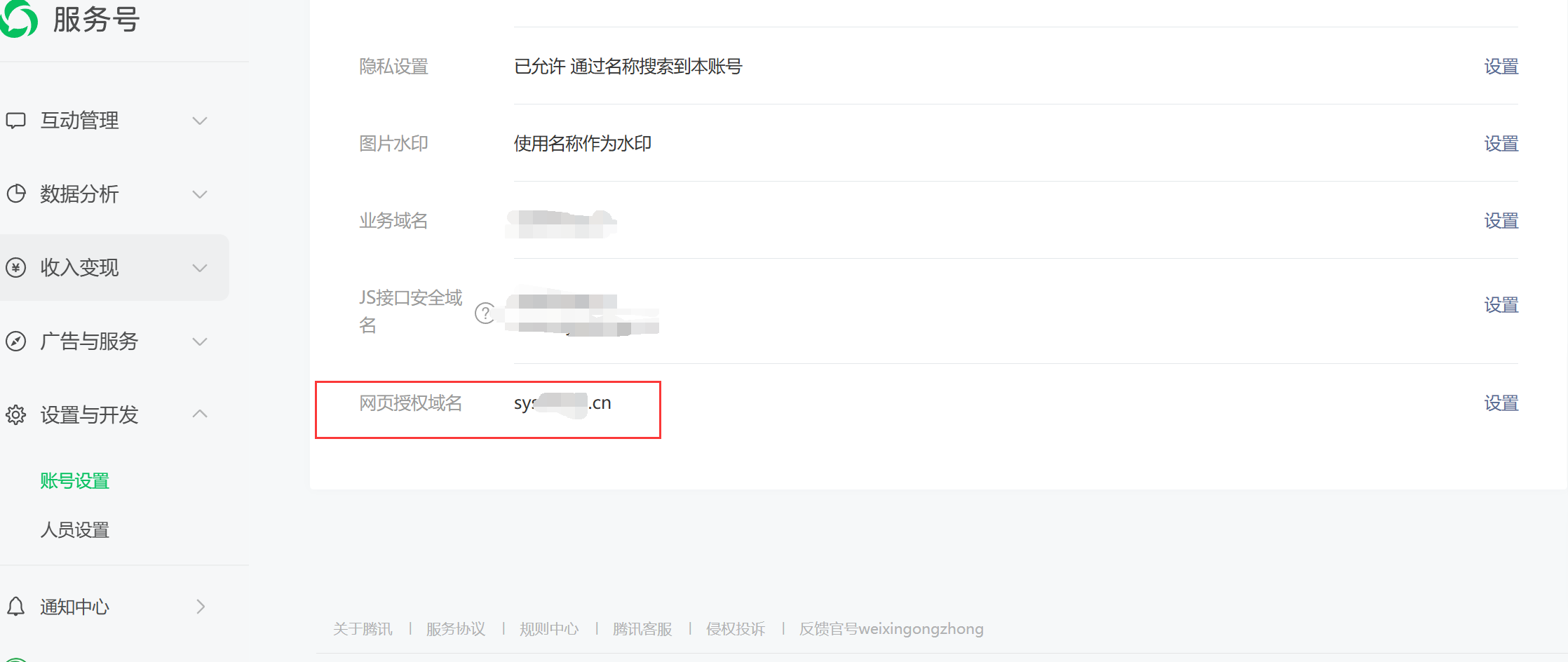
Task: Expand the 数据分析 section arrow
Action: pyautogui.click(x=200, y=194)
